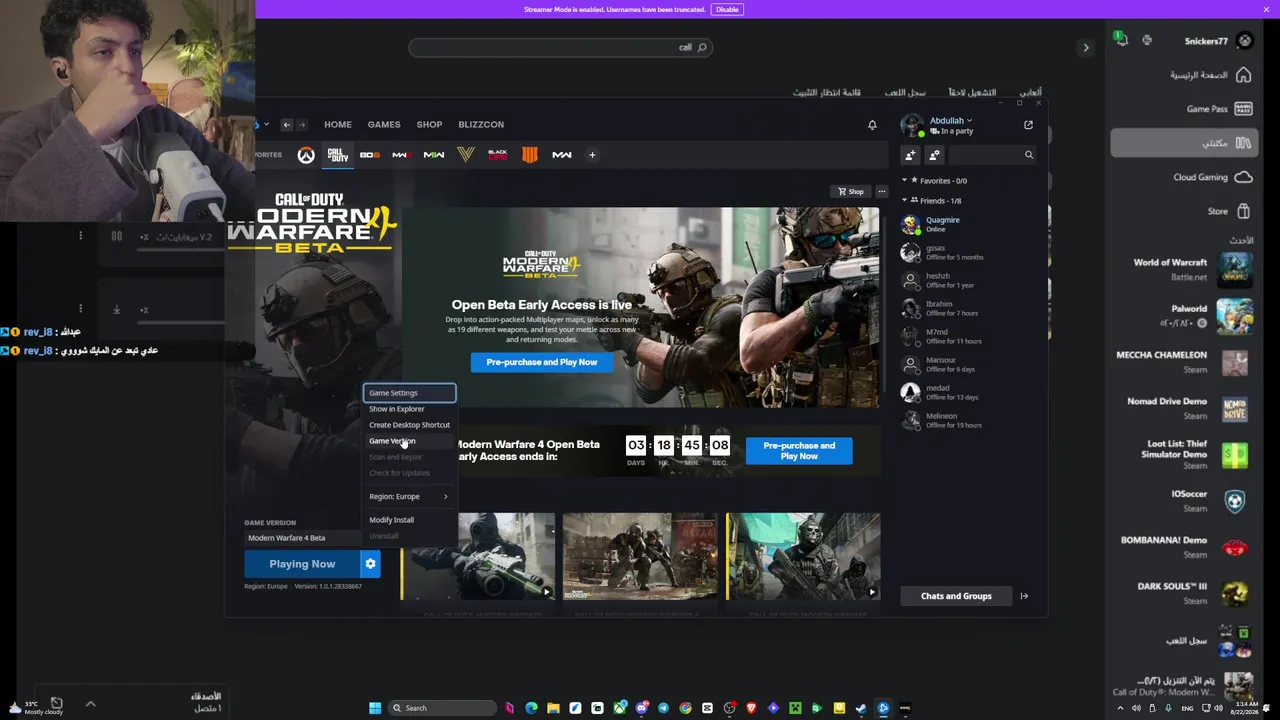This screenshot has height=720, width=1280.
Task: Expand the Chats and Groups panel arrow
Action: 1024,596
